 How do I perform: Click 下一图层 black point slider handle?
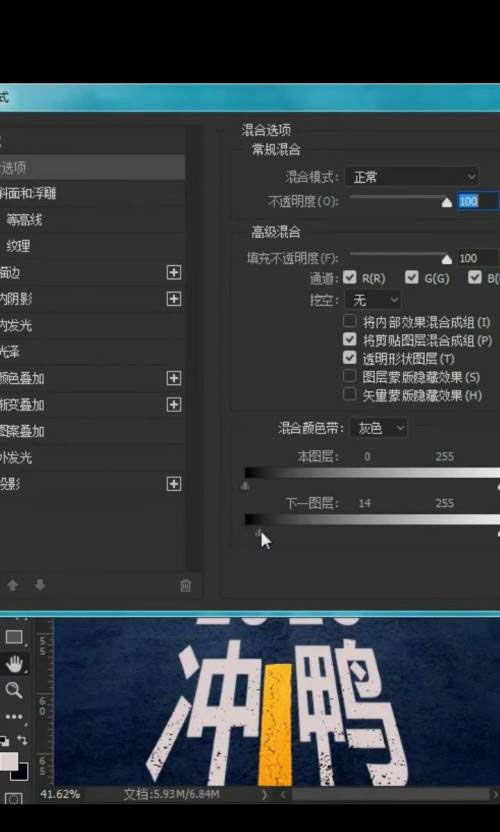point(258,532)
